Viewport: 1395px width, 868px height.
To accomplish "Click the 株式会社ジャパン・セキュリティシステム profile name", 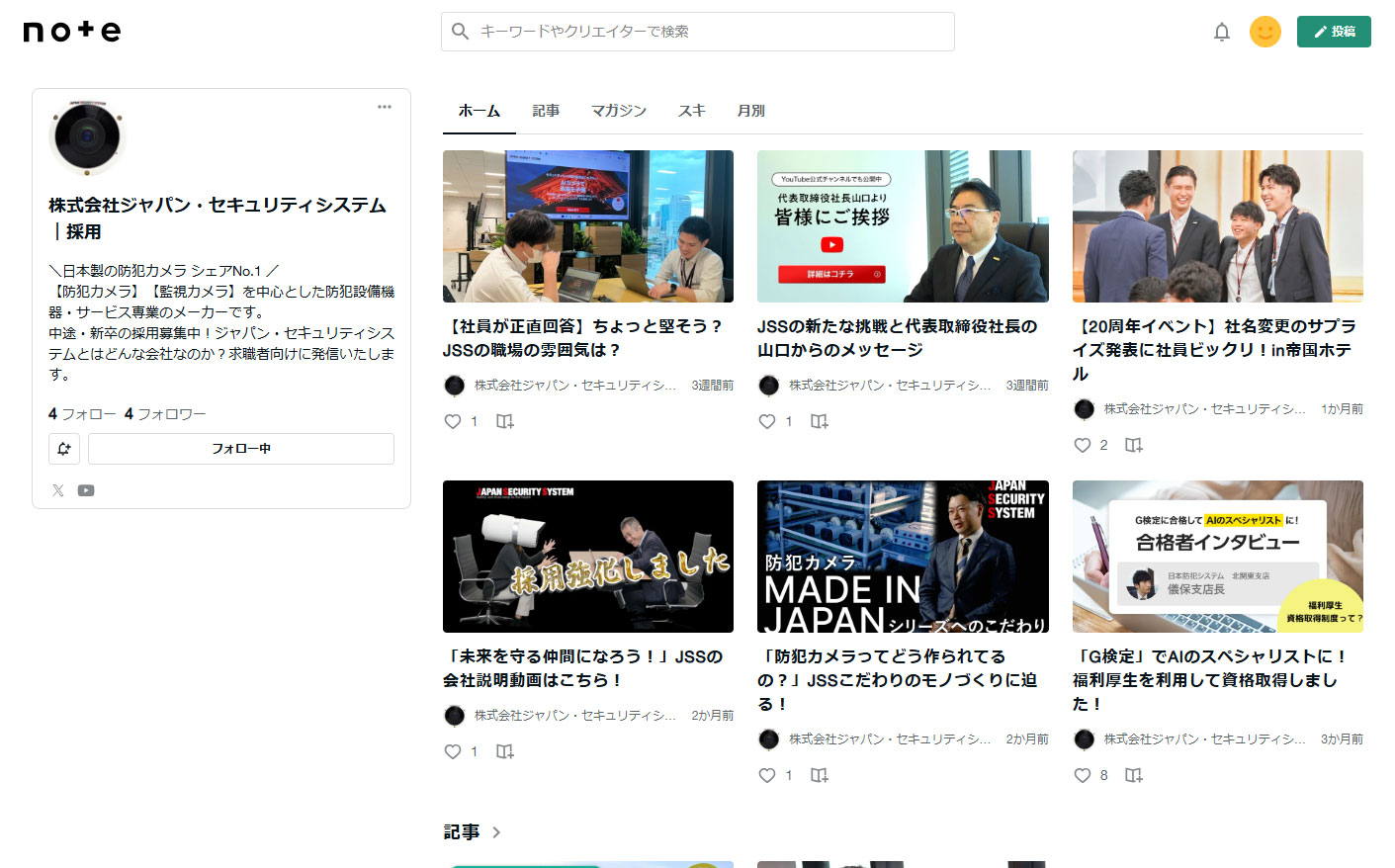I will (218, 218).
